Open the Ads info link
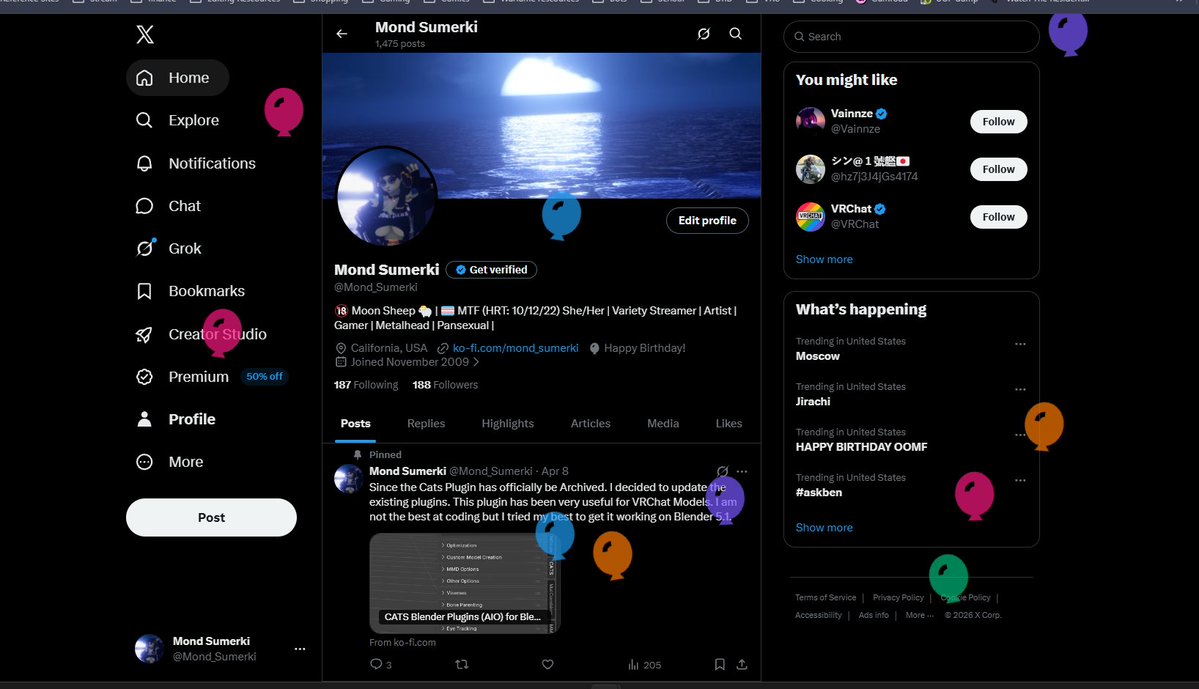Screen dimensions: 1199x689 click(x=873, y=615)
